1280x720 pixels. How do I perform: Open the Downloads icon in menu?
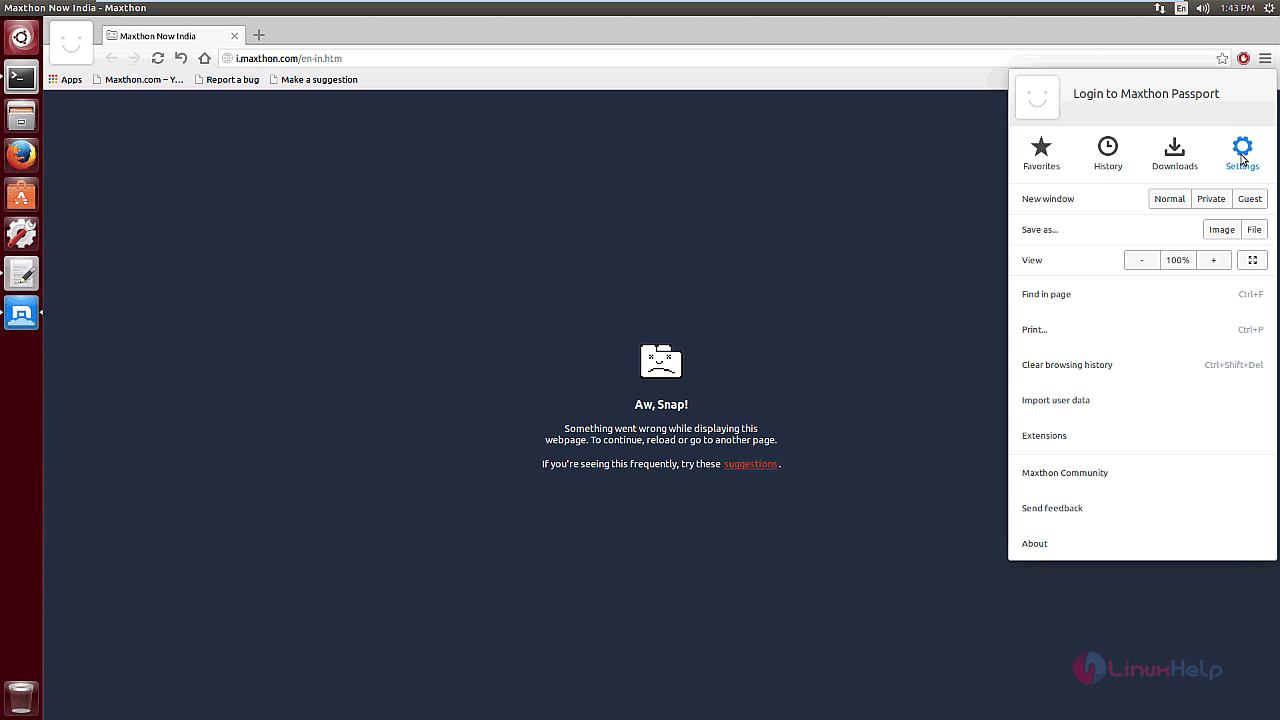click(1175, 153)
